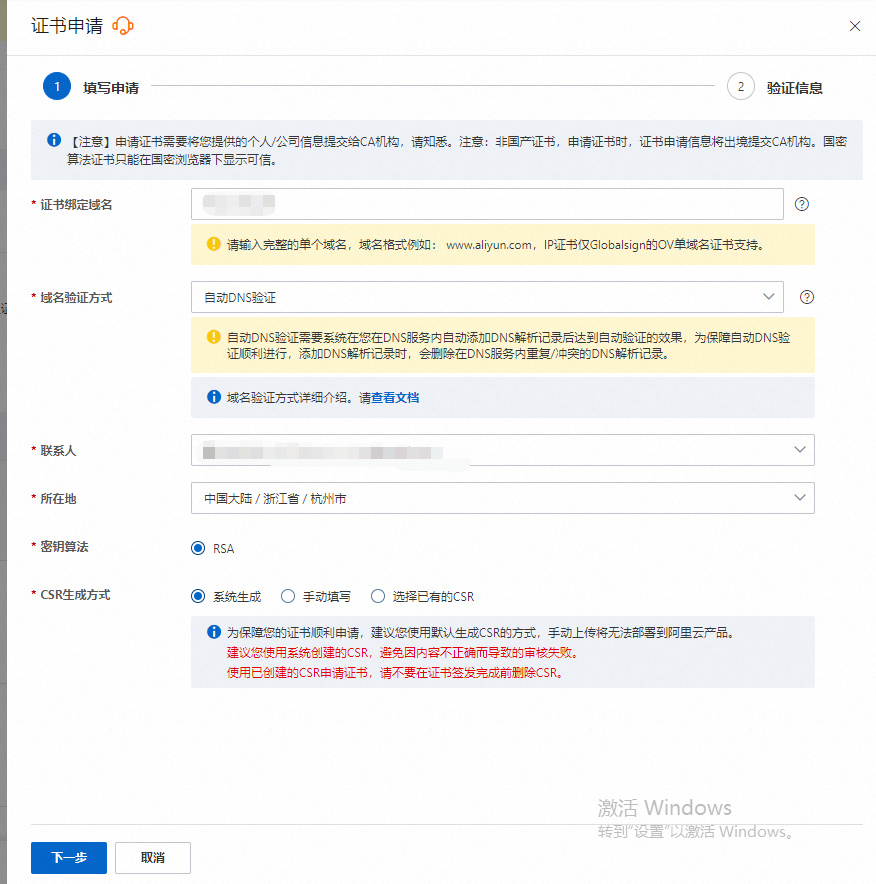The width and height of the screenshot is (876, 884).
Task: Open the 域名验证方式 dropdown
Action: 486,297
